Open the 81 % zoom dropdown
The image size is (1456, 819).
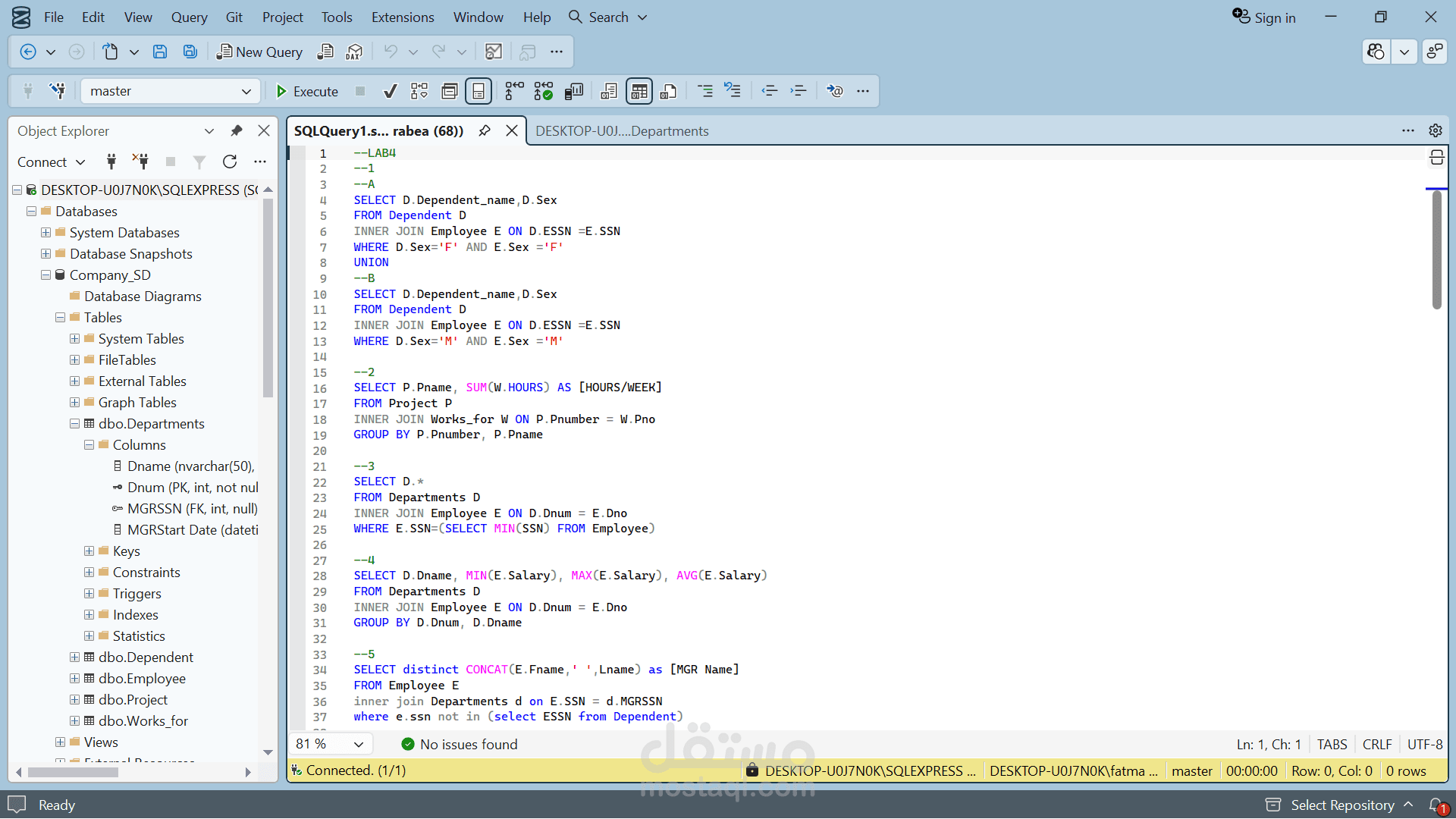coord(331,744)
